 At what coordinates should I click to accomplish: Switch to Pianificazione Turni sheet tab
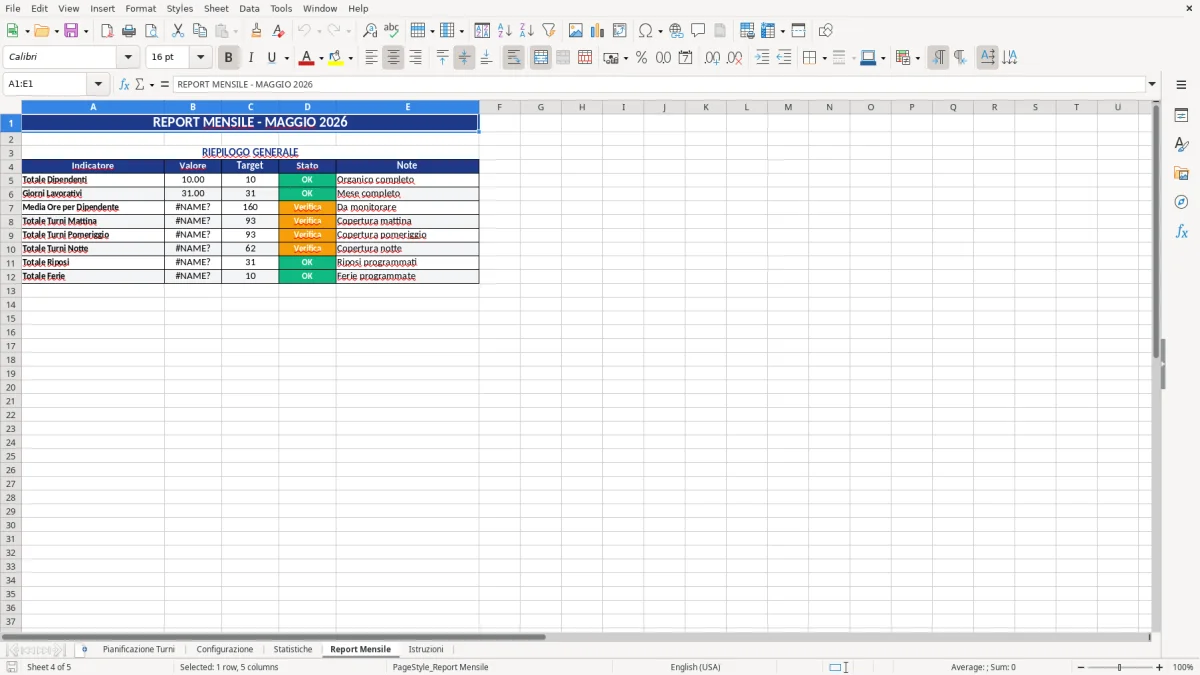[x=138, y=649]
